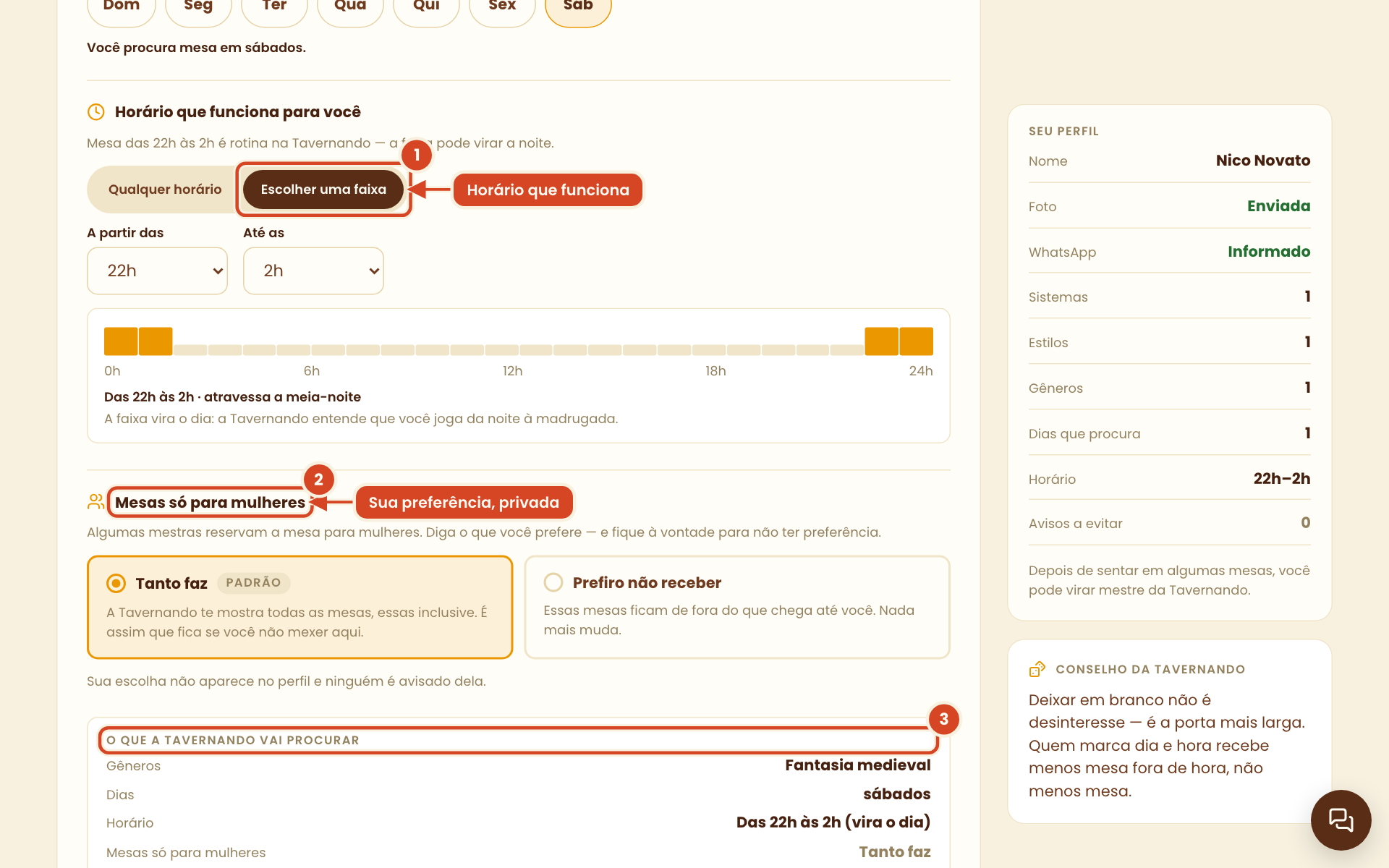Click the 'Das 22h às 2h · atravessa a meia-noite' text

[x=232, y=397]
